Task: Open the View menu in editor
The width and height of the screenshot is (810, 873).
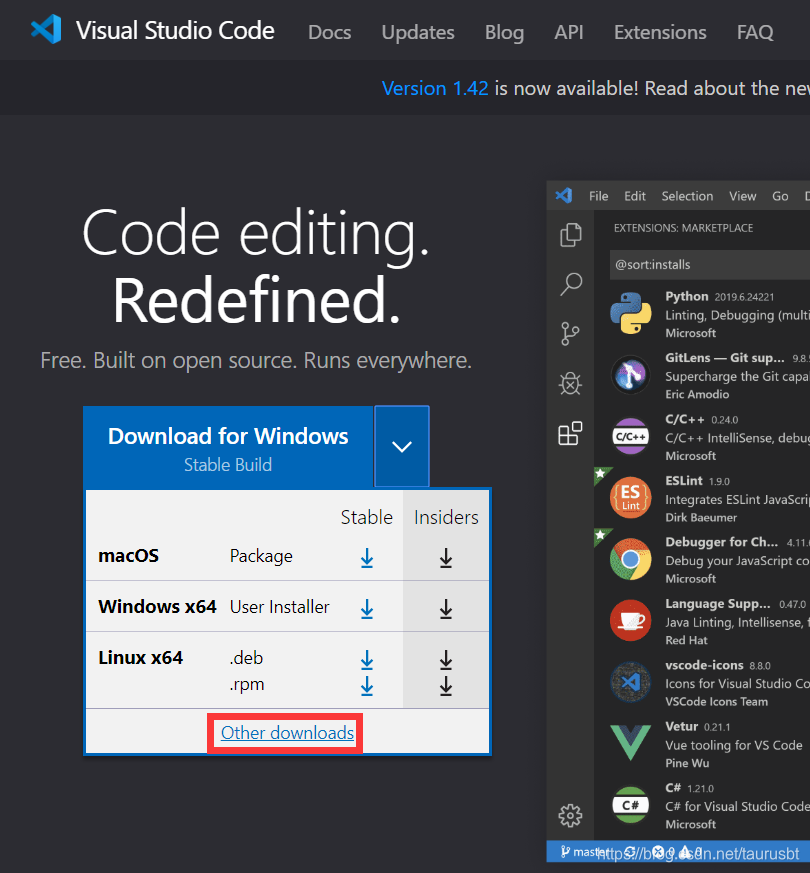Action: click(743, 196)
